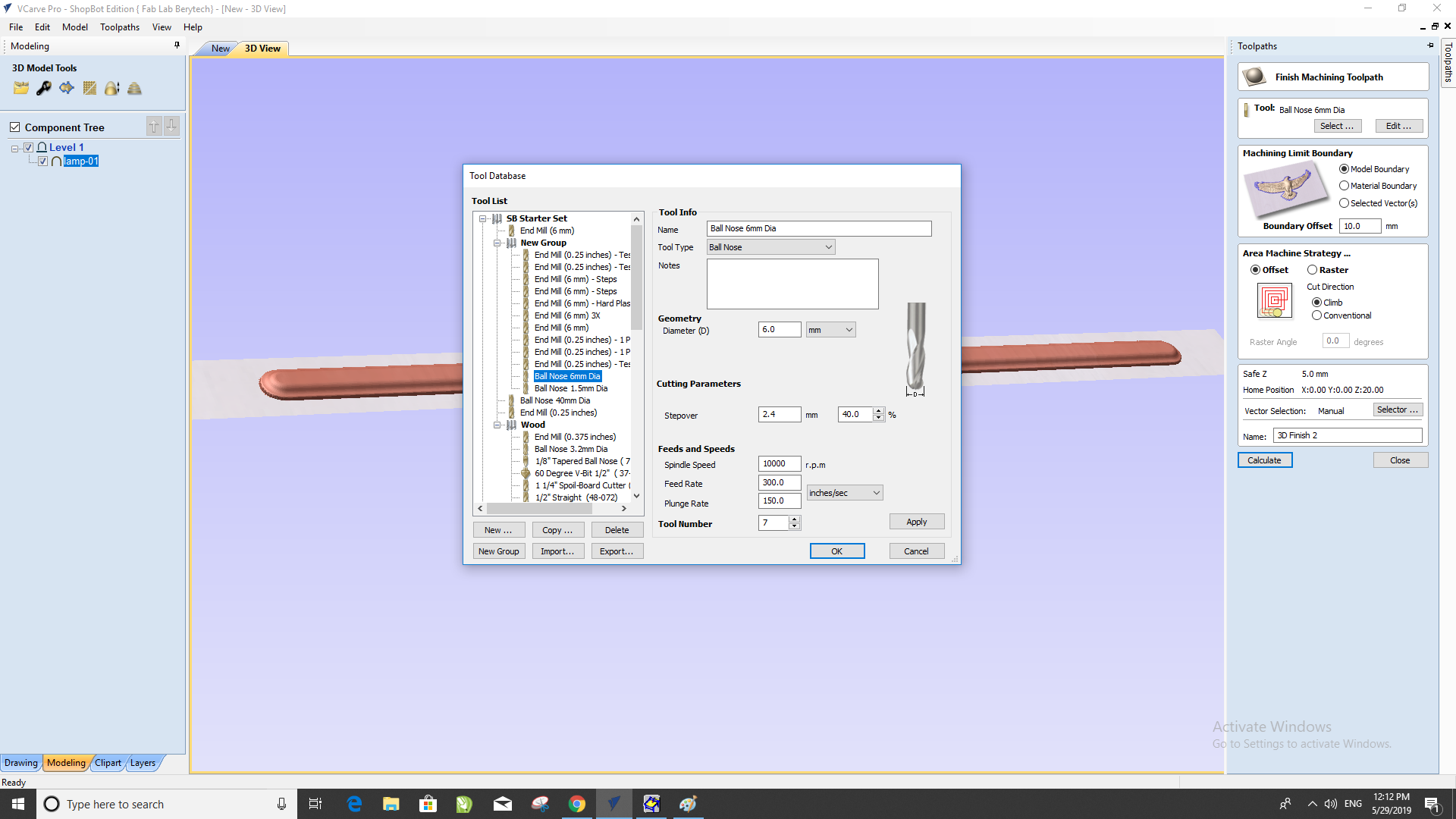Increase the stepover percentage spinner
This screenshot has height=819, width=1456.
coord(878,411)
